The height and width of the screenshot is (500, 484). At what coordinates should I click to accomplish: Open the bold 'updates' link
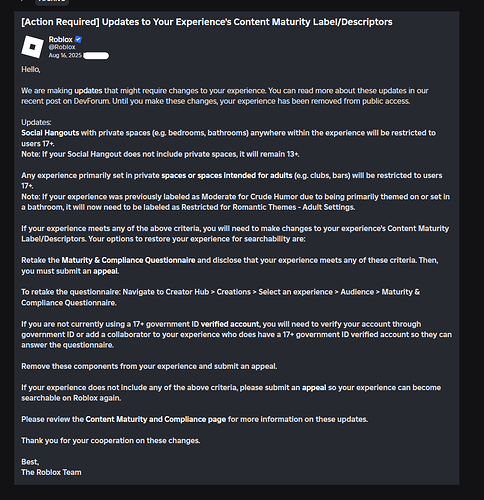(x=88, y=91)
